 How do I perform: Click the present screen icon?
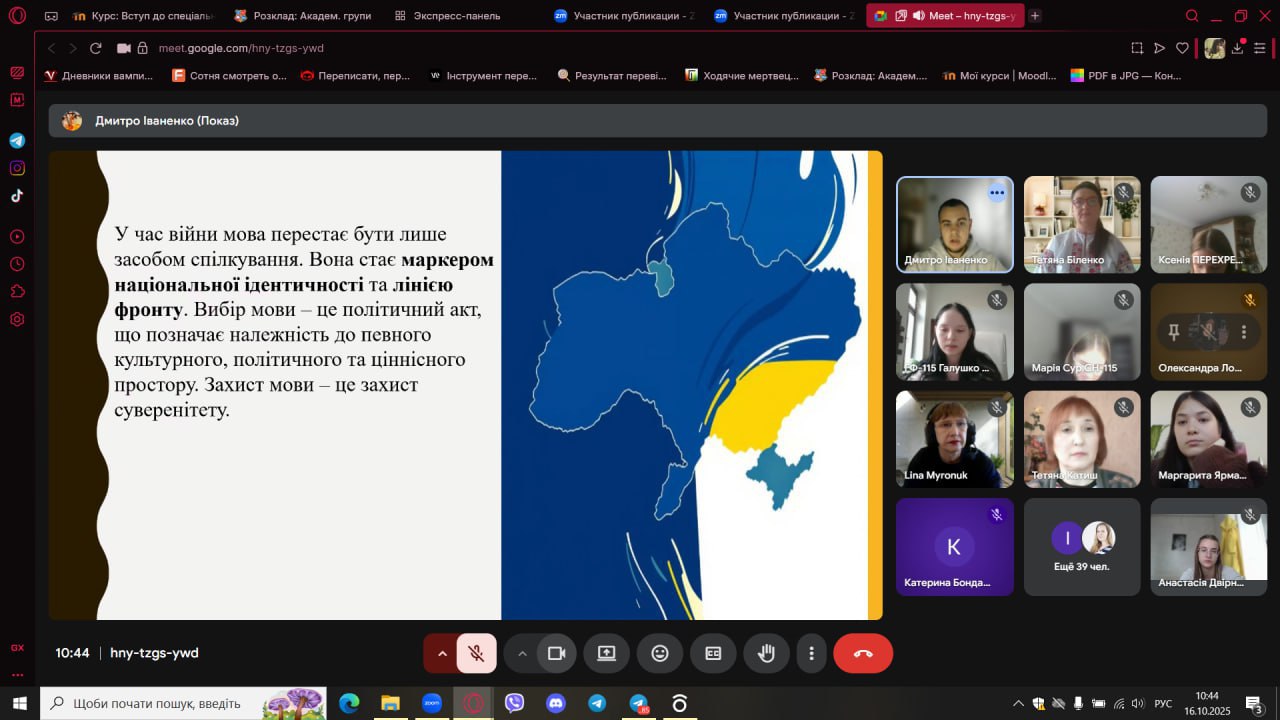pyautogui.click(x=606, y=653)
